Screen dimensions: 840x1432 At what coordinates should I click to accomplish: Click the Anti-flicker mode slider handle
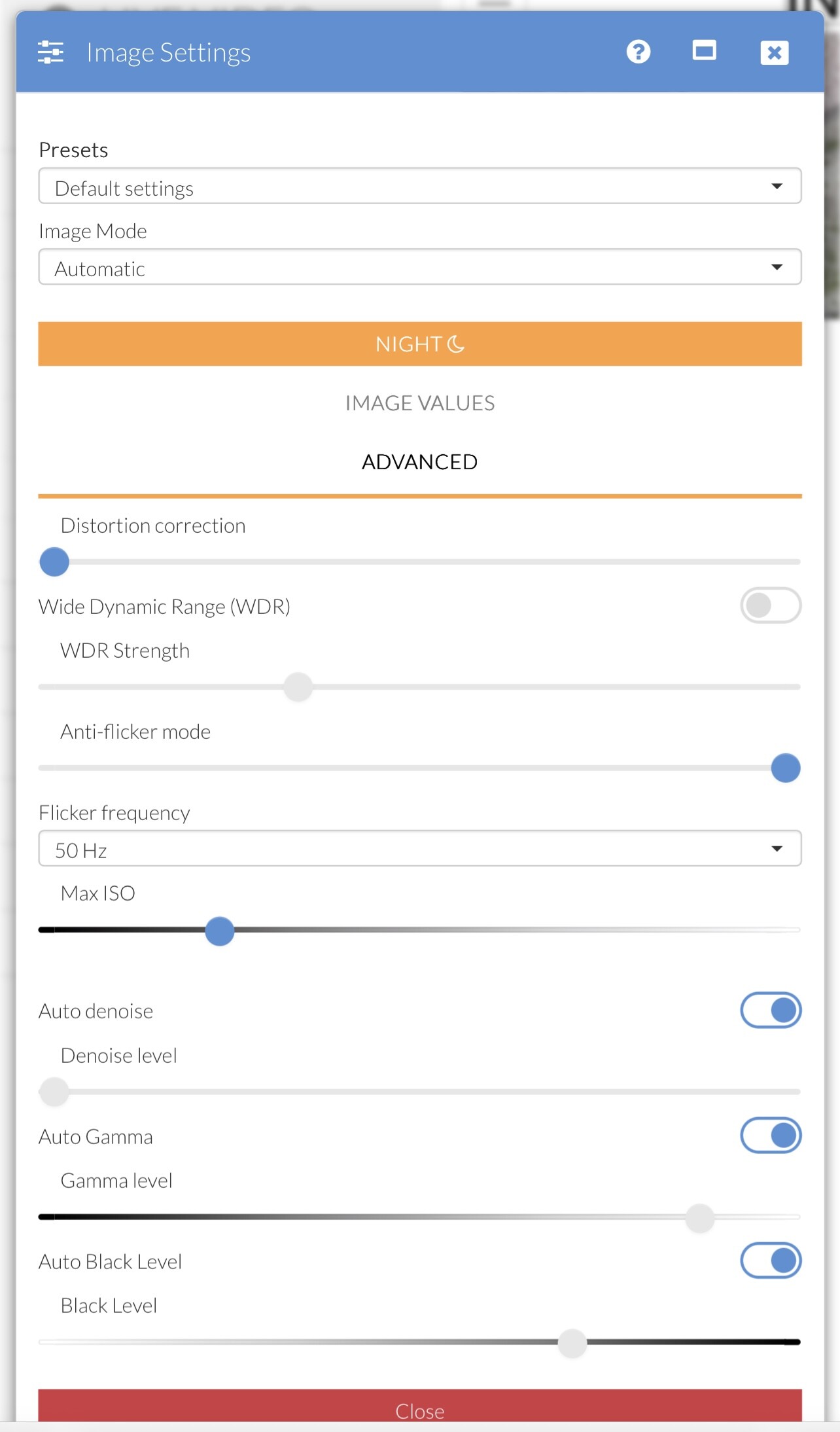786,768
